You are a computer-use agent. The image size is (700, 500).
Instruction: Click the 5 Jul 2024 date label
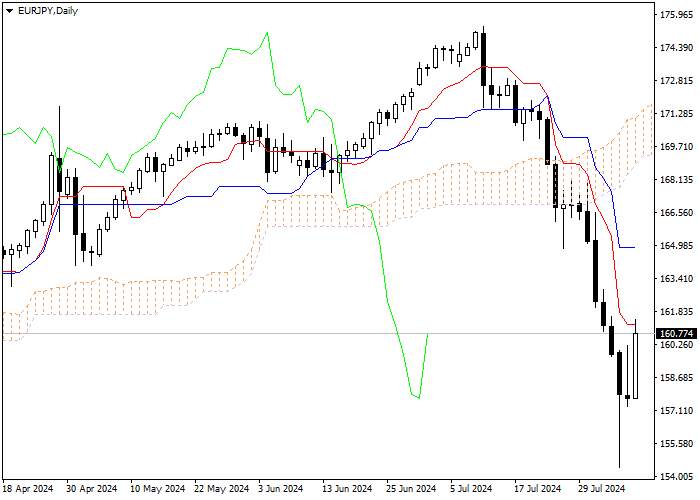(x=471, y=489)
